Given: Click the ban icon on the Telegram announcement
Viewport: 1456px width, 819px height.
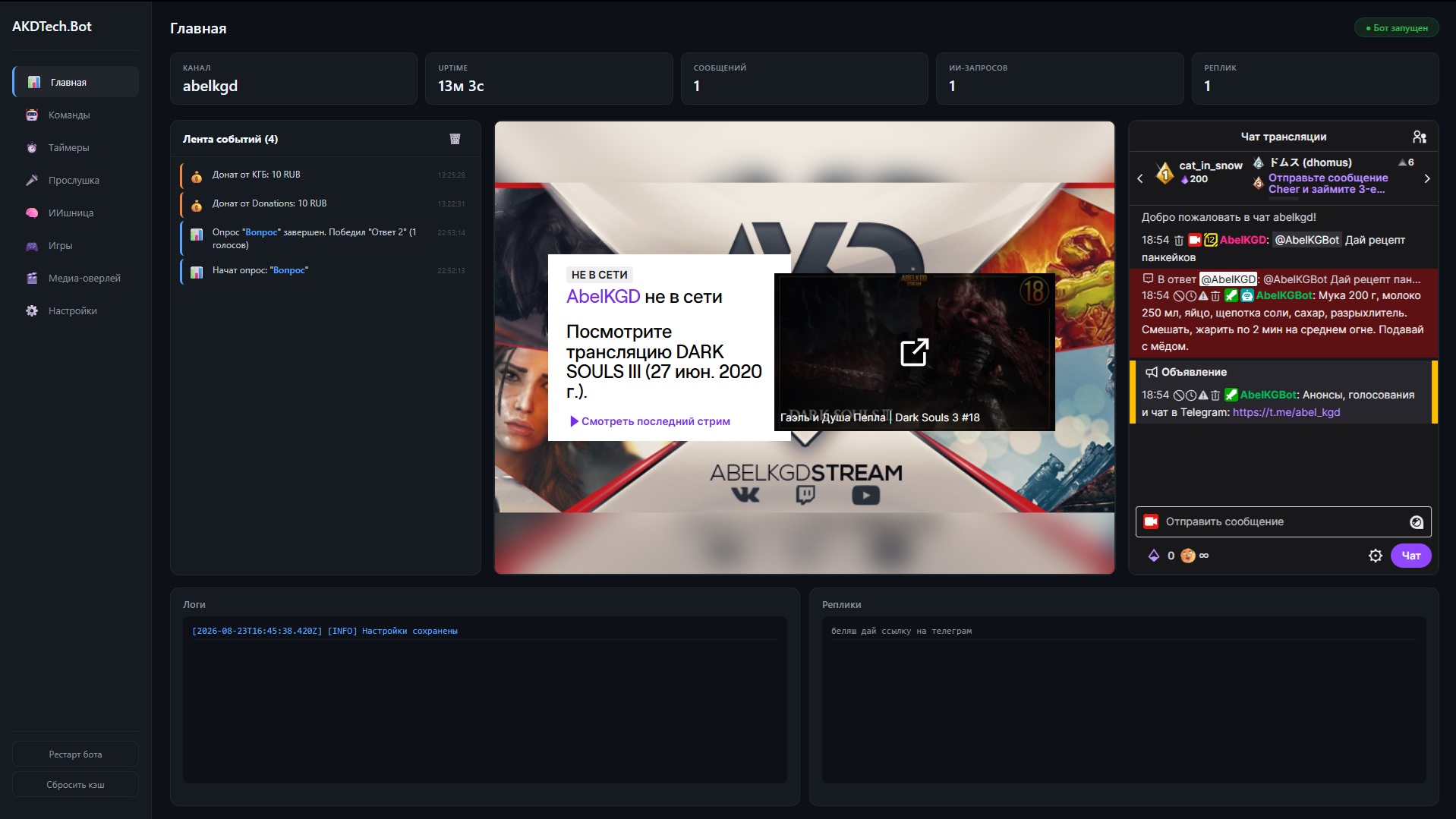Looking at the screenshot, I should point(1178,395).
